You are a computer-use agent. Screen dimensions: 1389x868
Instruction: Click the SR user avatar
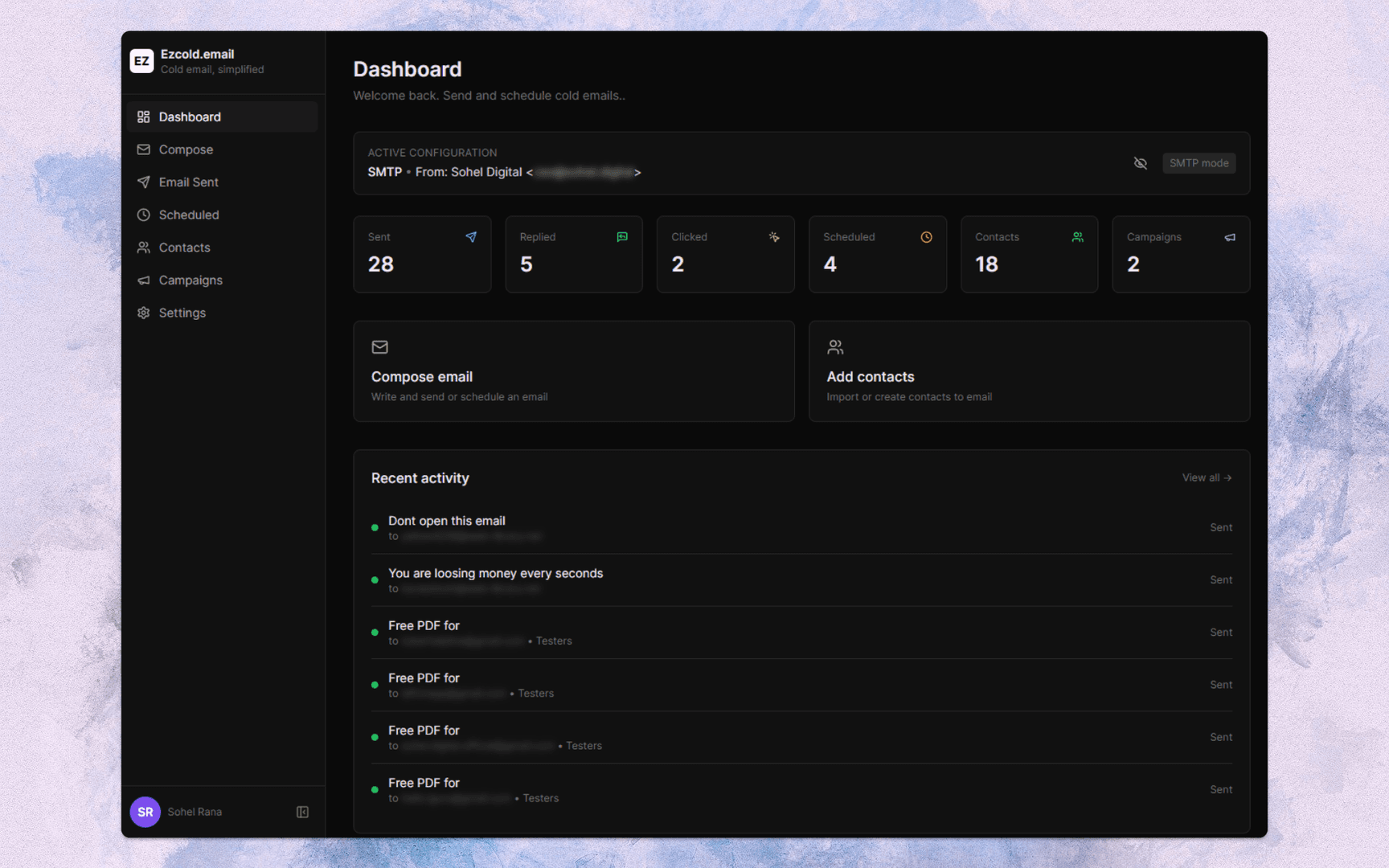(x=145, y=812)
